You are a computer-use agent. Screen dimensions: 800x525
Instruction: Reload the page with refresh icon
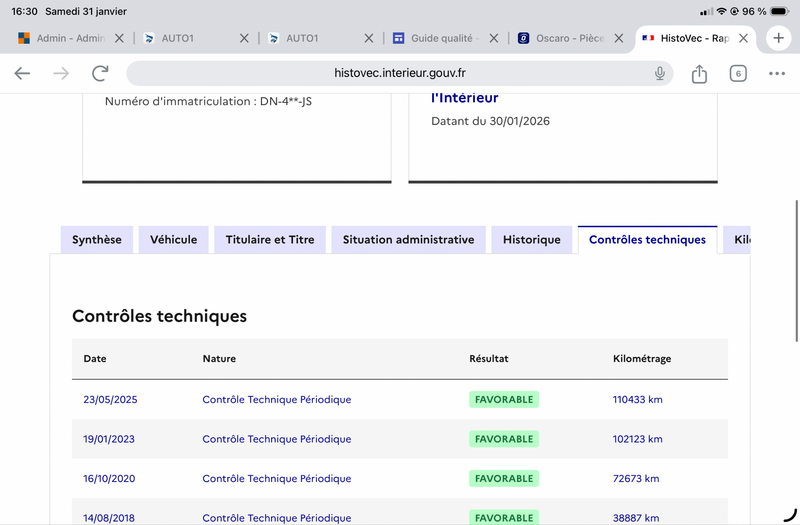click(100, 73)
